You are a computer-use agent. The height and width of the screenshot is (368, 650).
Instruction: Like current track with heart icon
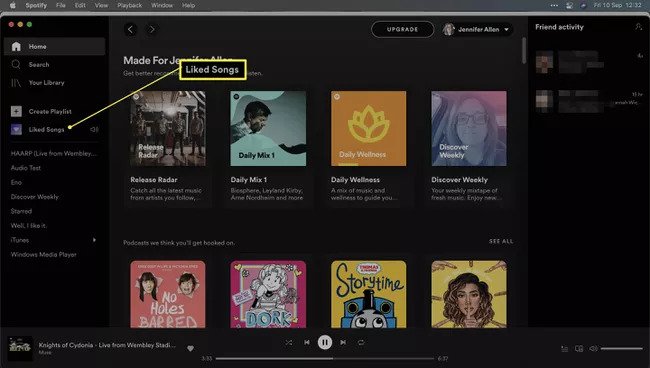(x=190, y=349)
